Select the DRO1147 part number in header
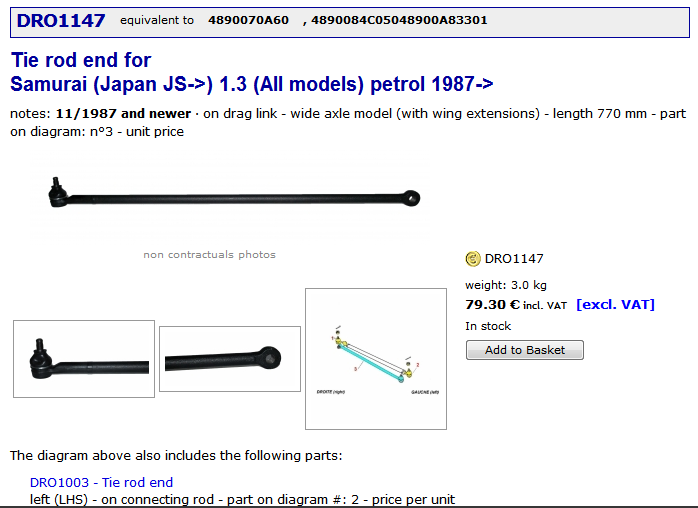Viewport: 698px width, 508px height. (61, 20)
